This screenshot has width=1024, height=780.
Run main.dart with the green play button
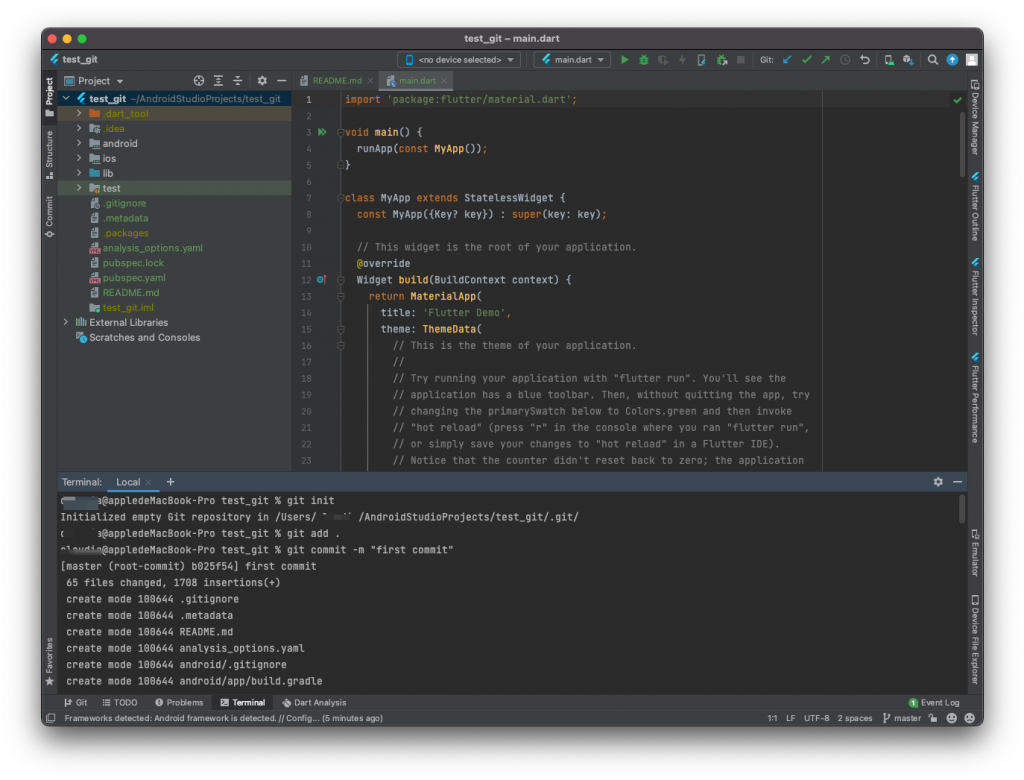[x=624, y=59]
